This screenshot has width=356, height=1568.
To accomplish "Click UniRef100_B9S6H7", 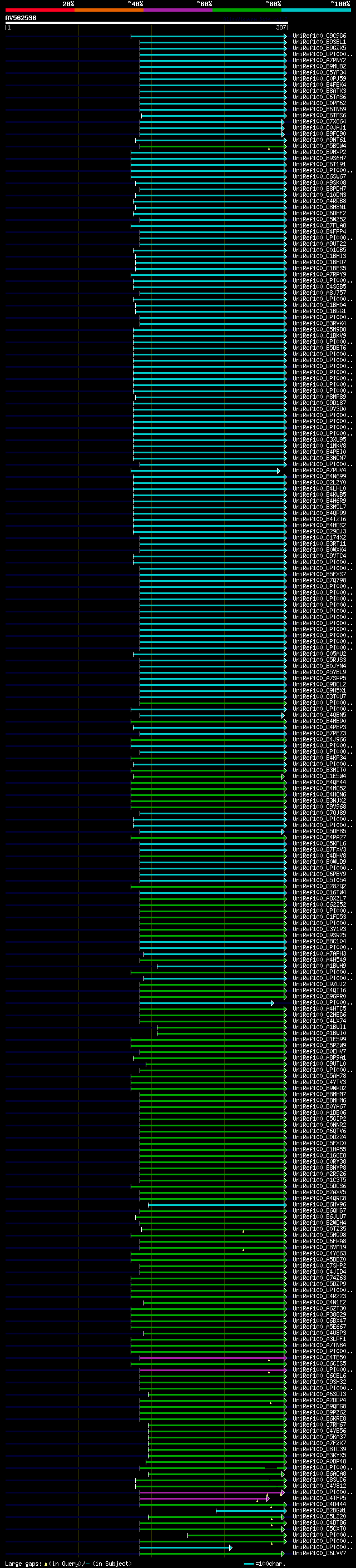I will (x=319, y=159).
